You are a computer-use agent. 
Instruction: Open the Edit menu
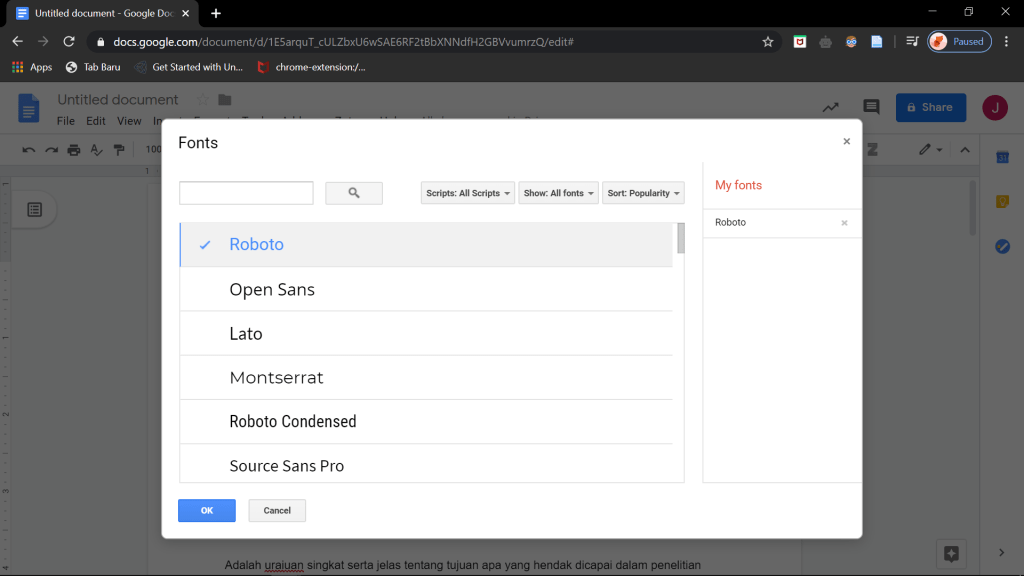96,121
